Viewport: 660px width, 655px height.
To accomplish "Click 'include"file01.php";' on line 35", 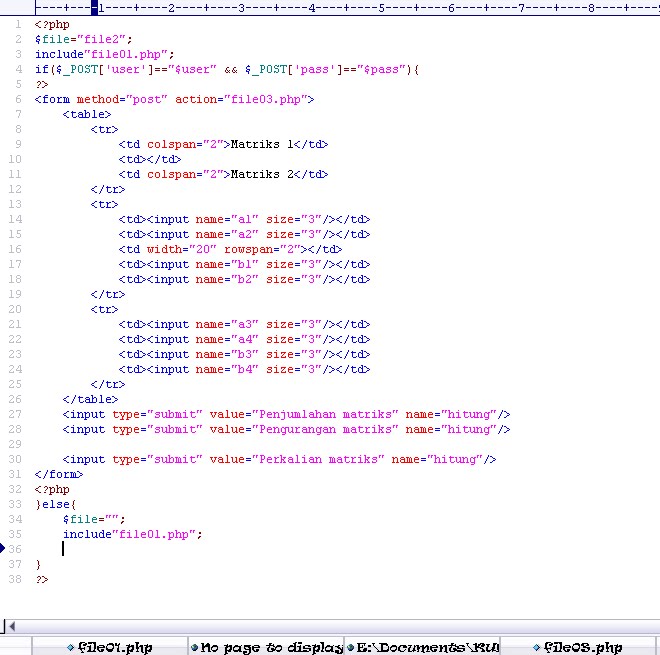I will pyautogui.click(x=133, y=534).
